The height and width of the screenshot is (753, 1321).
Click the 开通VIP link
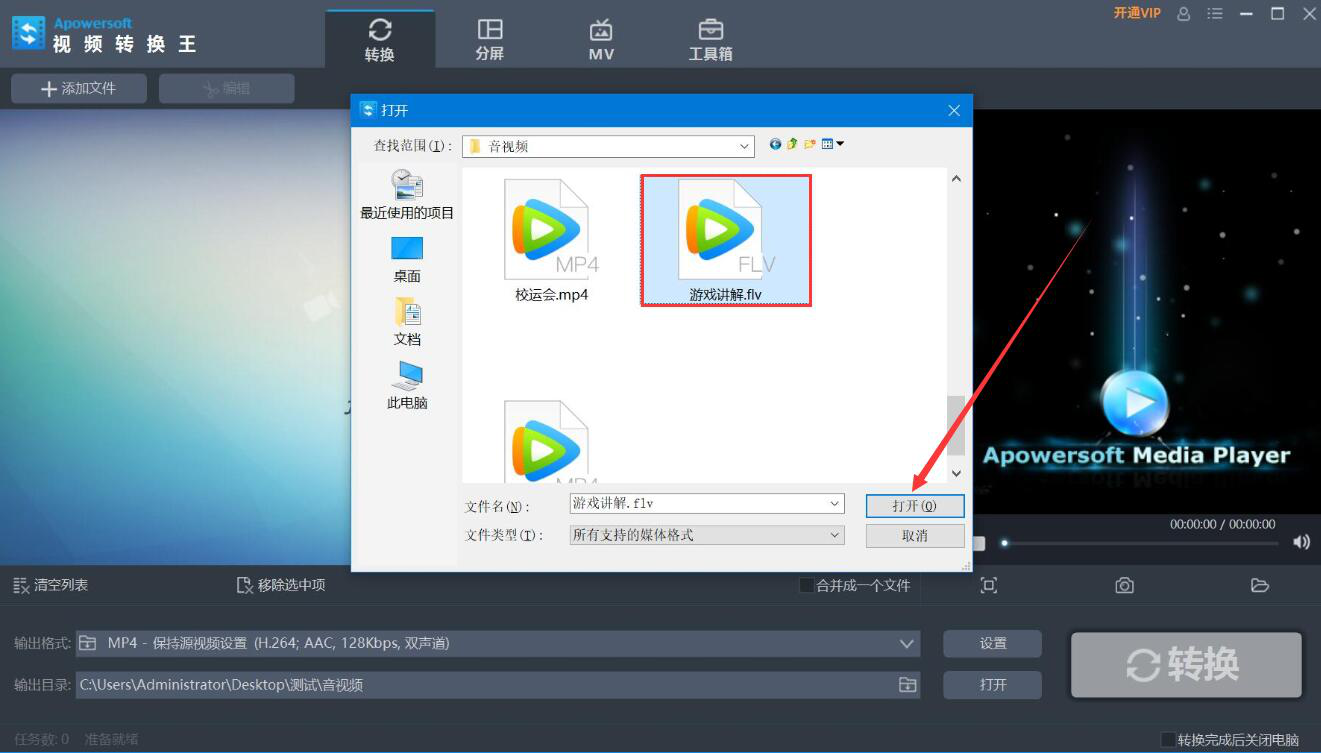[1137, 14]
